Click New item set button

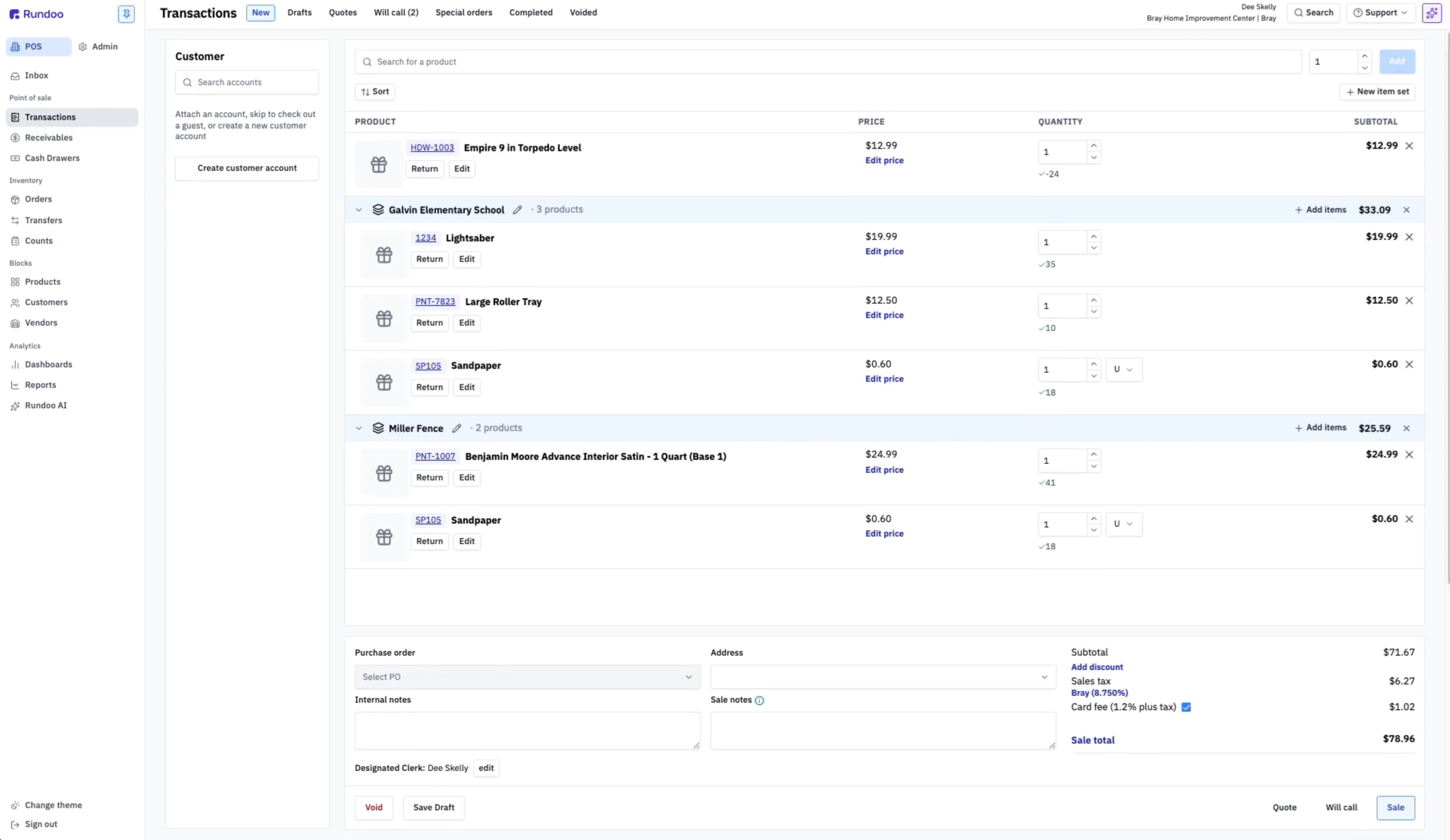click(1377, 91)
